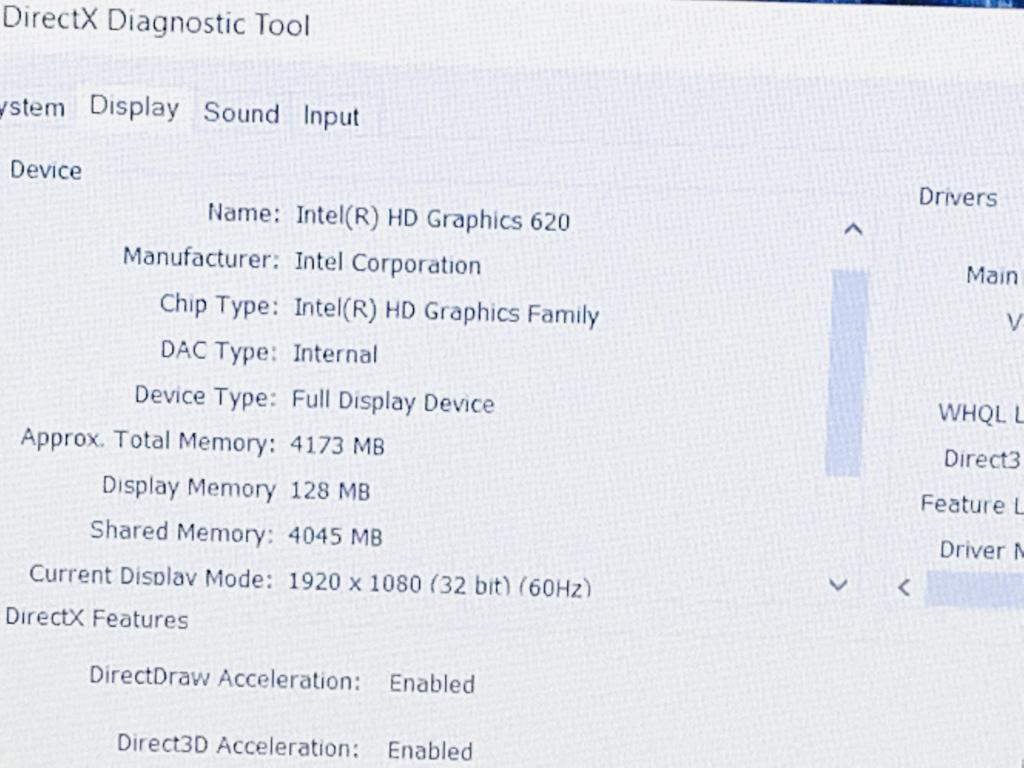Click the Shared Memory: label
The width and height of the screenshot is (1024, 768).
click(182, 532)
